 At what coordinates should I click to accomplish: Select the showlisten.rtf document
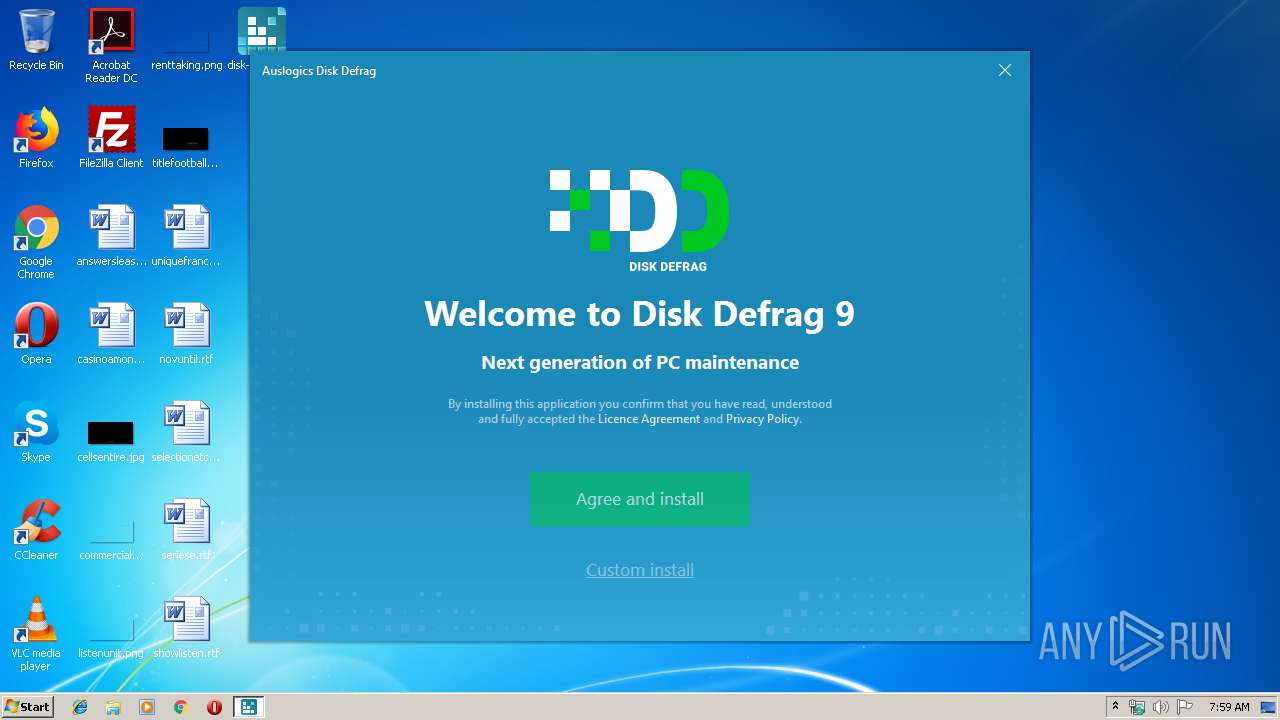click(186, 628)
